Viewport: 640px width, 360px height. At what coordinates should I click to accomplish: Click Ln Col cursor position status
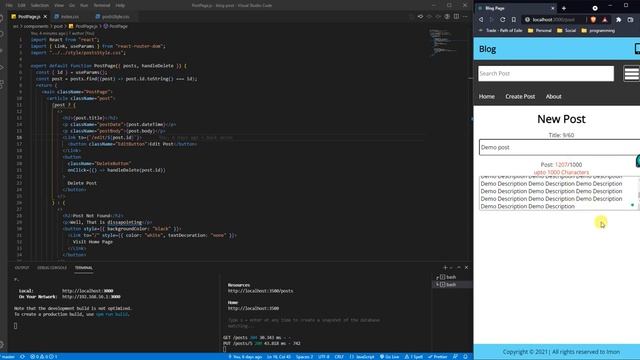coord(279,357)
